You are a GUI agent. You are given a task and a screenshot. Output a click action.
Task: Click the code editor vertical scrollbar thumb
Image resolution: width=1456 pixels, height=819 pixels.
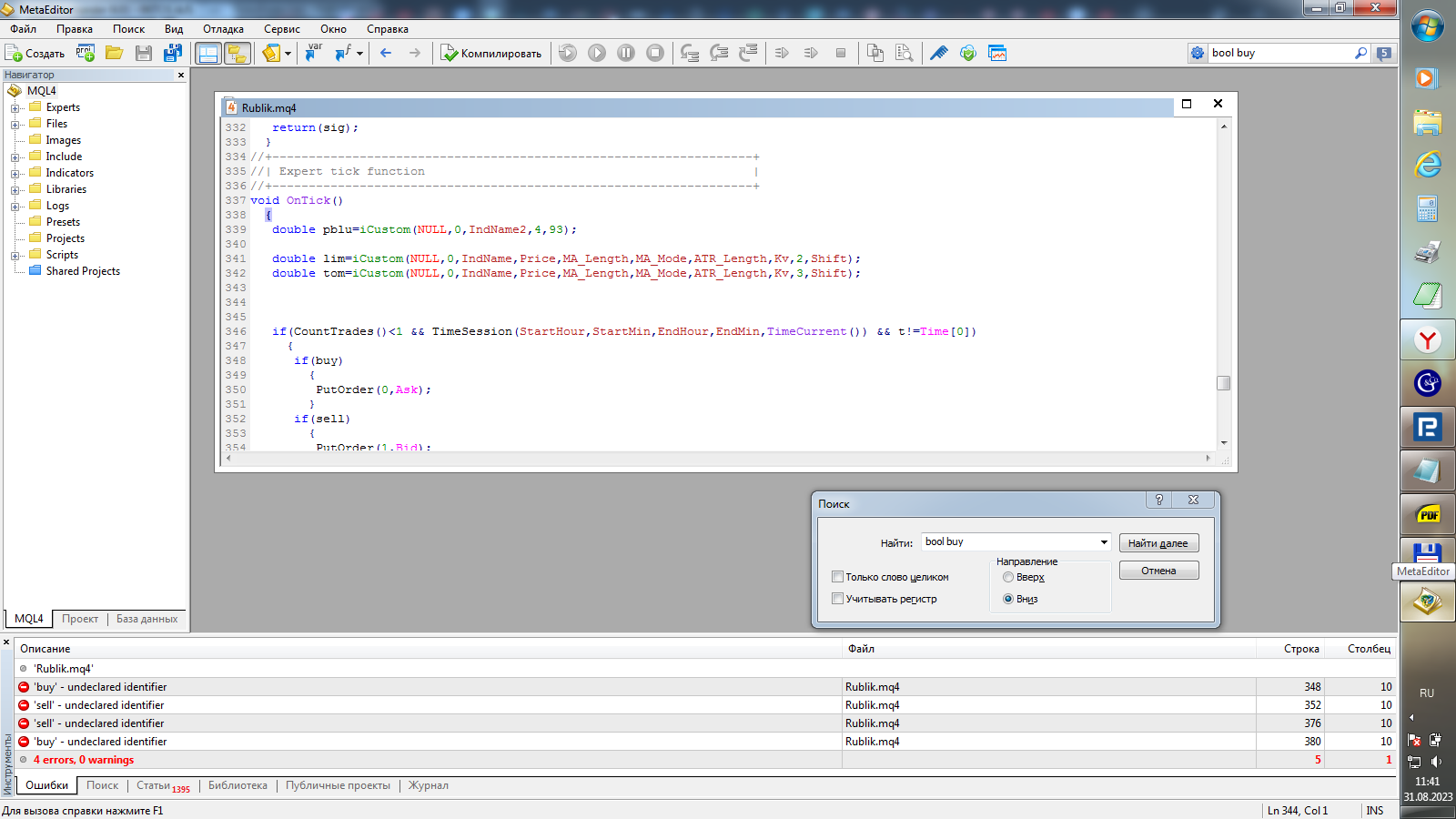(x=1224, y=383)
